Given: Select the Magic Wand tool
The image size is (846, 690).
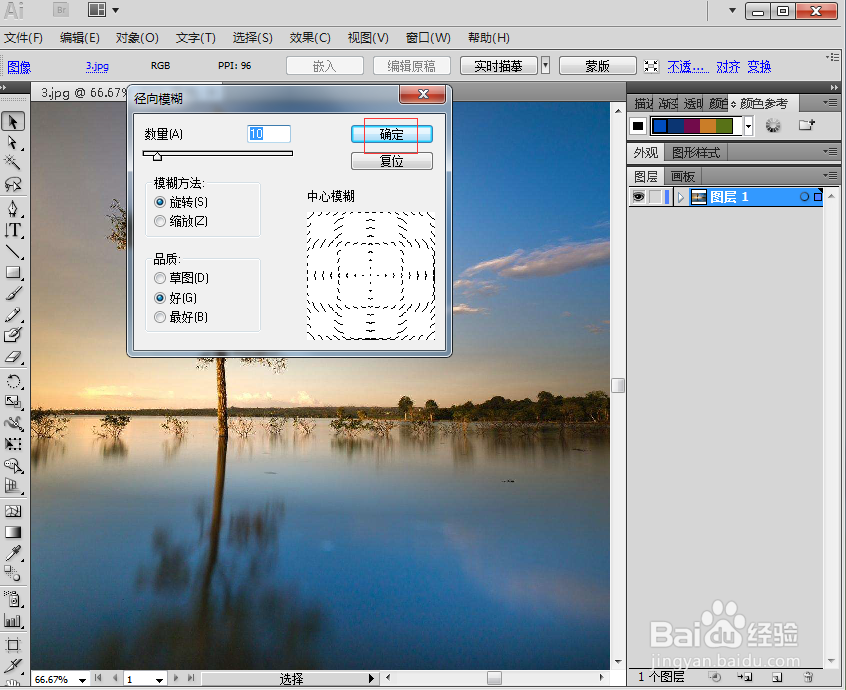Looking at the screenshot, I should pyautogui.click(x=12, y=162).
